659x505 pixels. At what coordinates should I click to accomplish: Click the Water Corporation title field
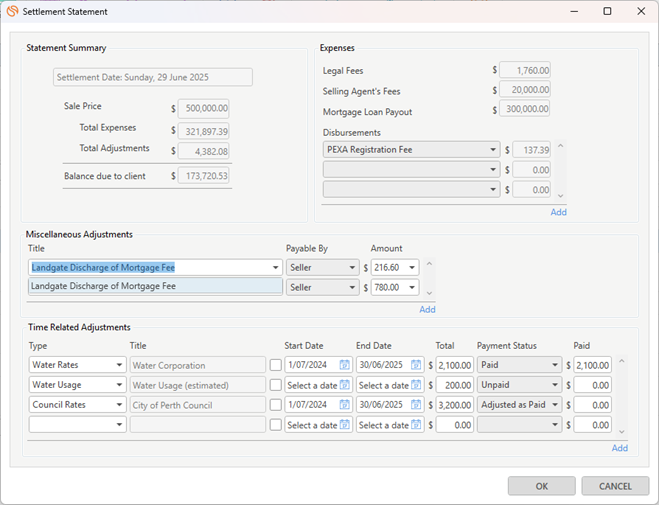coord(198,365)
